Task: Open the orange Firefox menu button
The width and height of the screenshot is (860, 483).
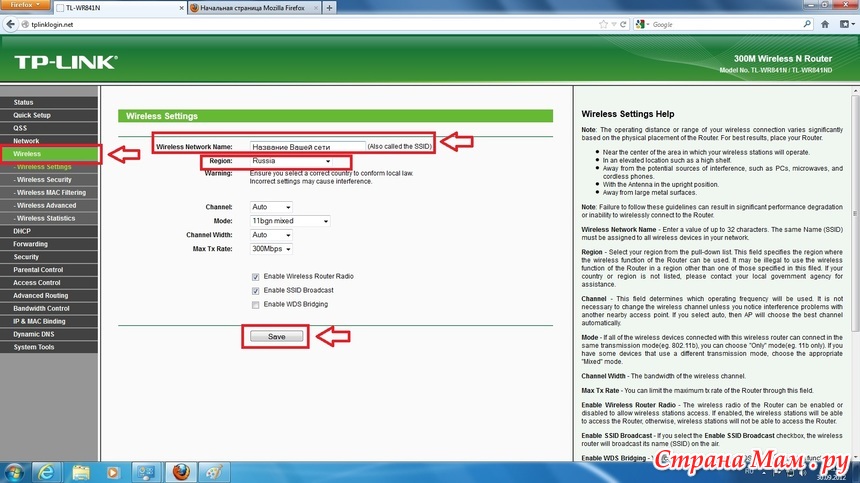Action: [24, 4]
